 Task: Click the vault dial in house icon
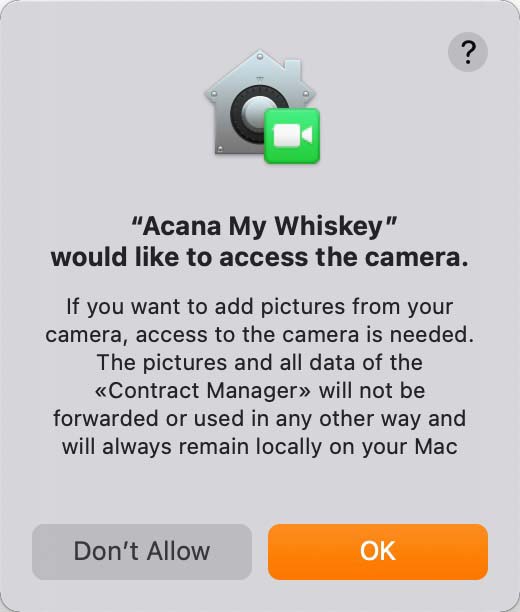[256, 114]
